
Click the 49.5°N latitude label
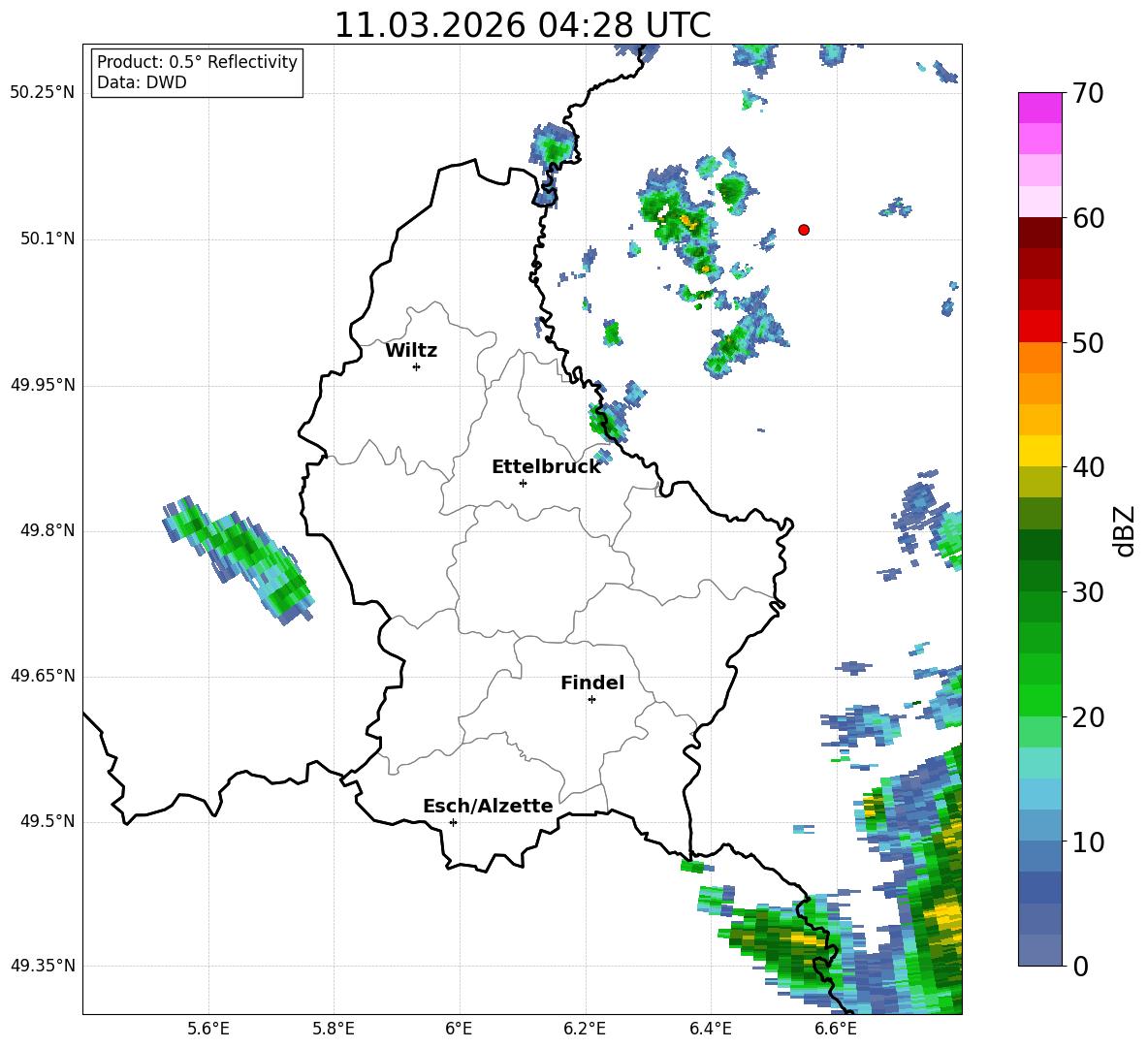tap(48, 821)
